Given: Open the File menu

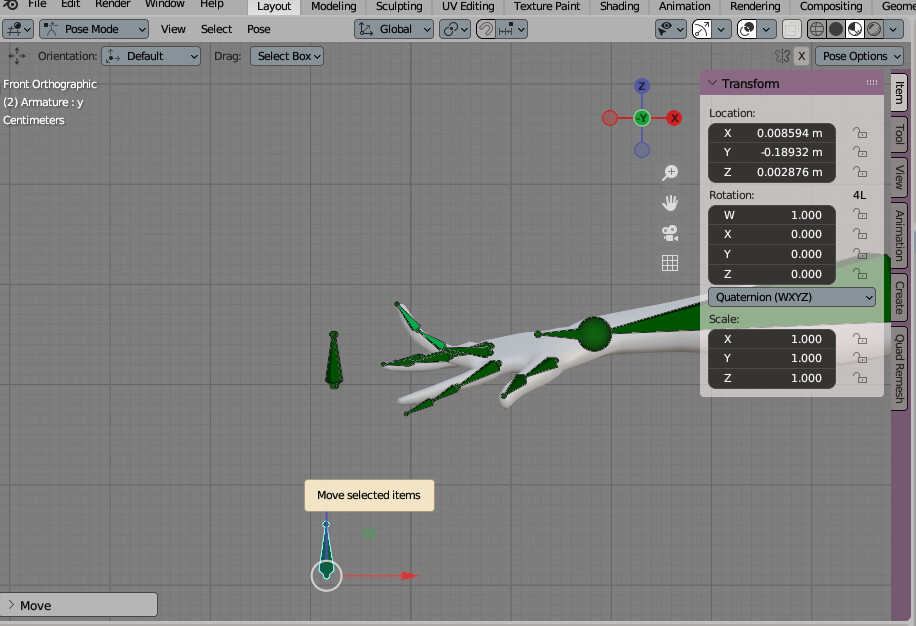Looking at the screenshot, I should pos(37,4).
